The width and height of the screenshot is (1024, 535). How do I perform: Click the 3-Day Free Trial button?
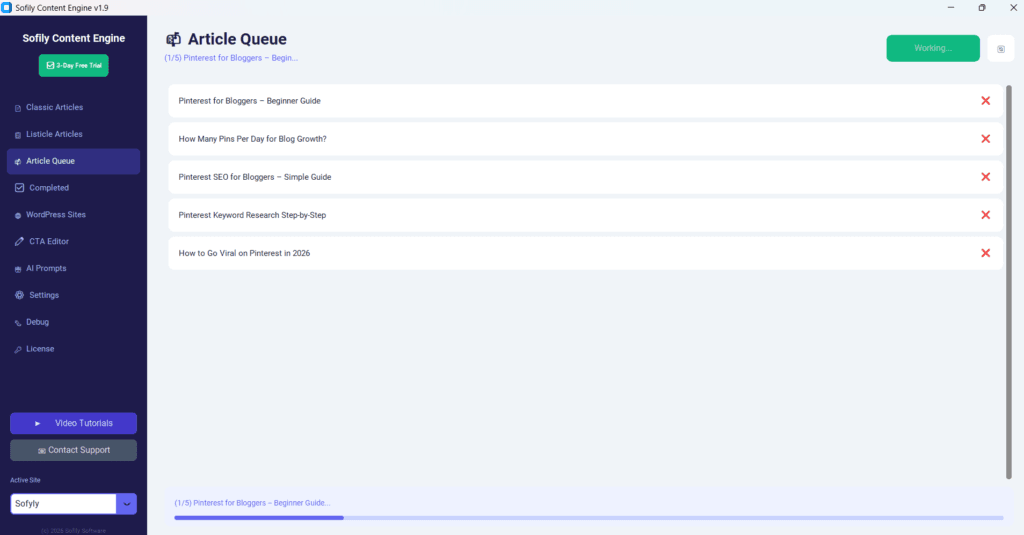point(74,65)
